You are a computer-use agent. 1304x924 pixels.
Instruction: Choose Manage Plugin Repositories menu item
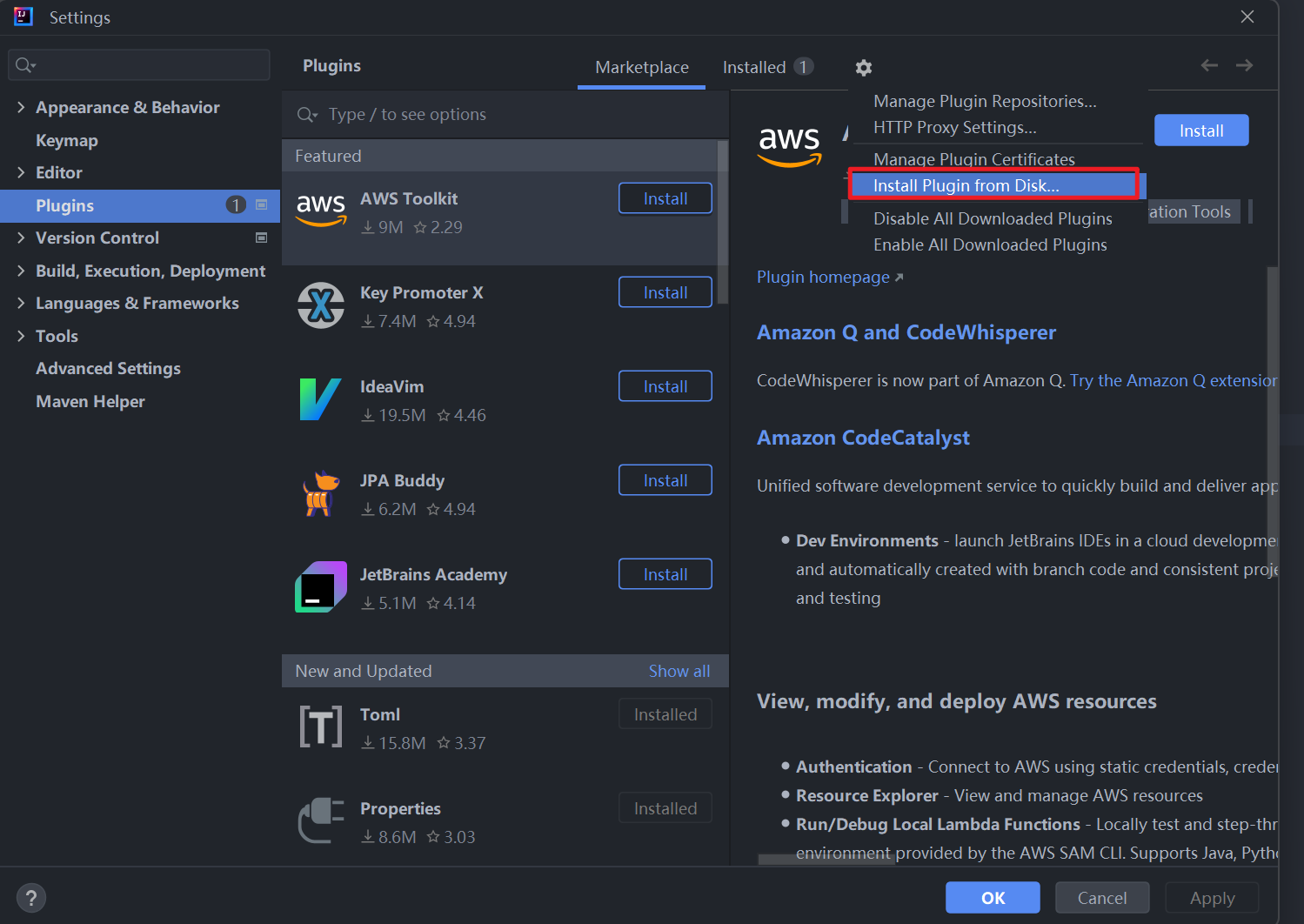click(985, 101)
